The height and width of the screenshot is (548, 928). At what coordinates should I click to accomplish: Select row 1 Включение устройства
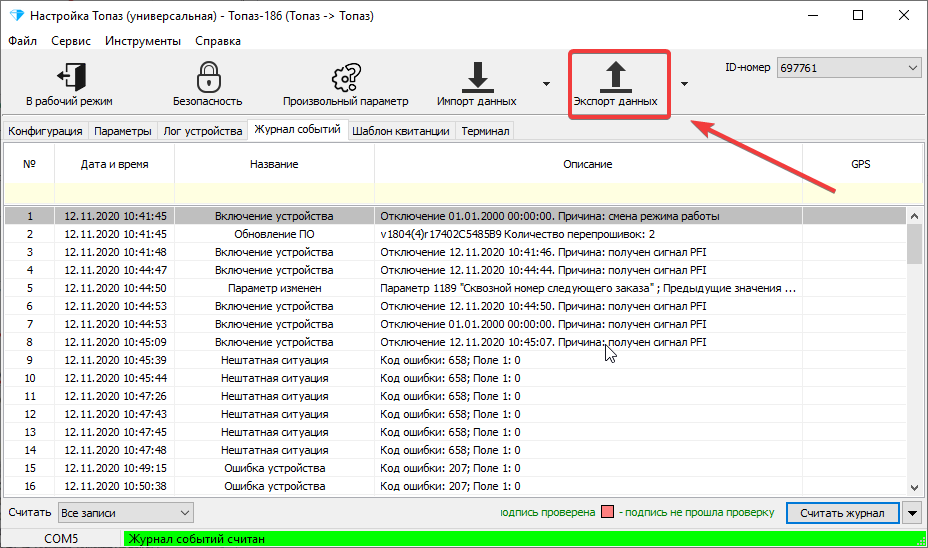[455, 216]
